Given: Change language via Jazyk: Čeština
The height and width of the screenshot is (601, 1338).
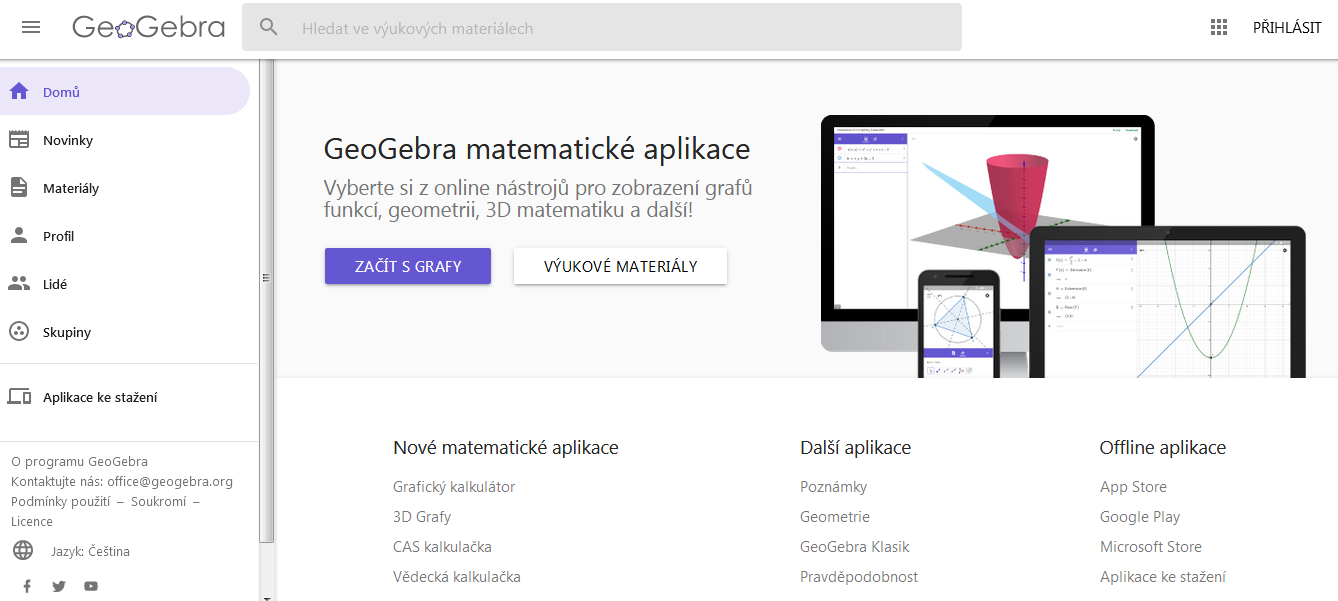Looking at the screenshot, I should [90, 551].
